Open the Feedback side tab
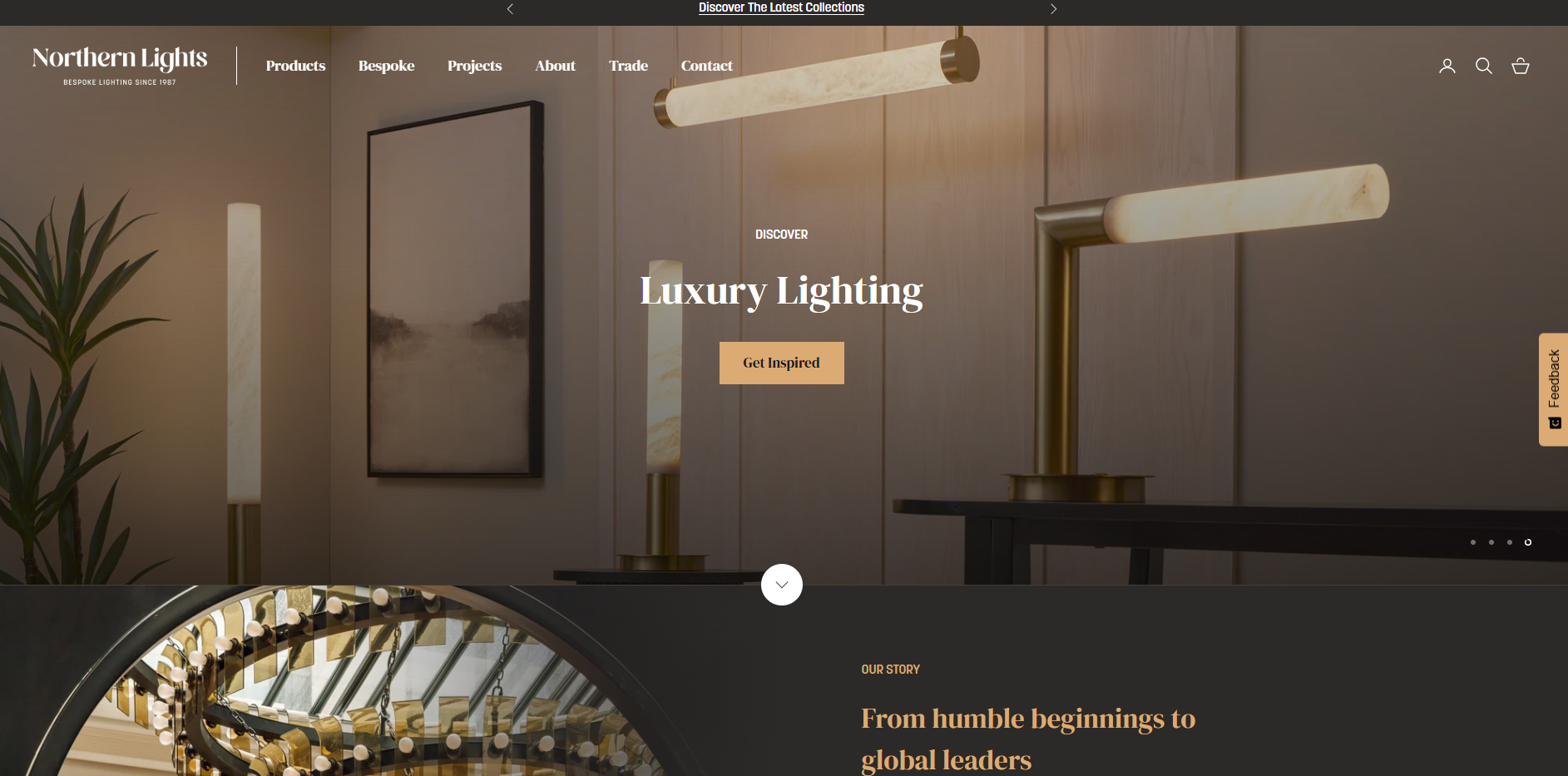1568x776 pixels. click(x=1553, y=389)
